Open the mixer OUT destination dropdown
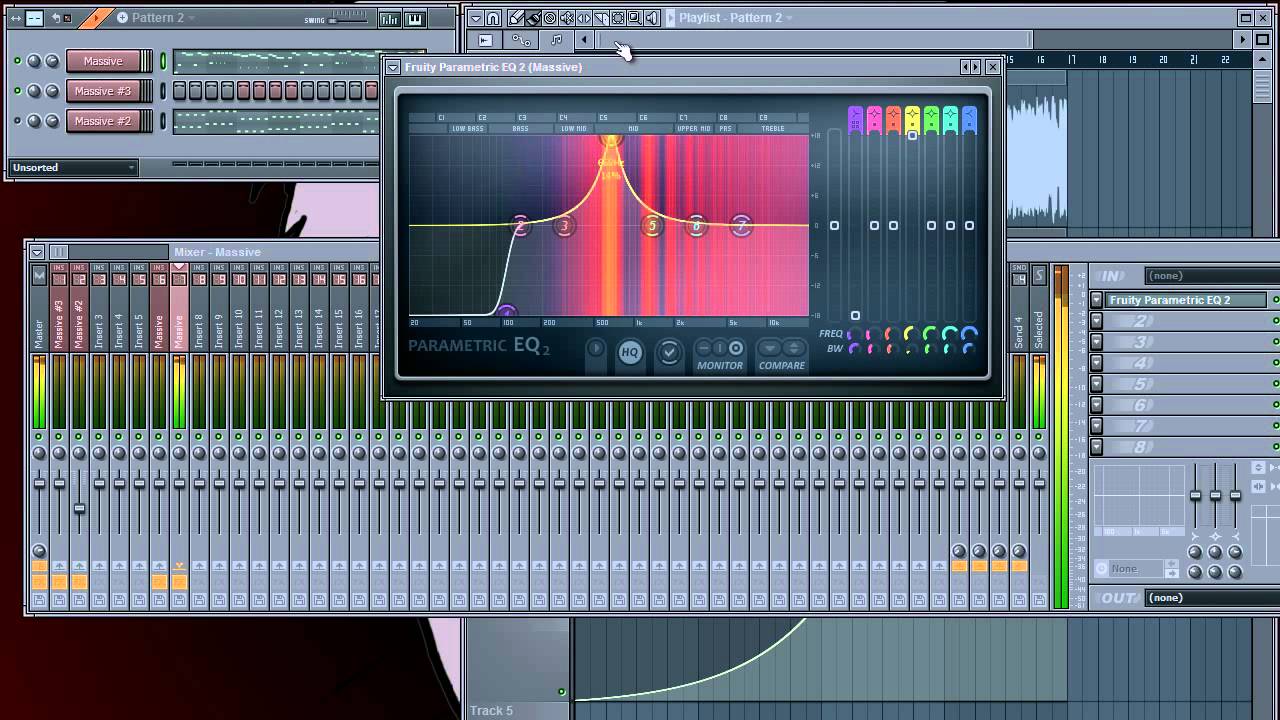Viewport: 1280px width, 720px height. click(x=1212, y=597)
